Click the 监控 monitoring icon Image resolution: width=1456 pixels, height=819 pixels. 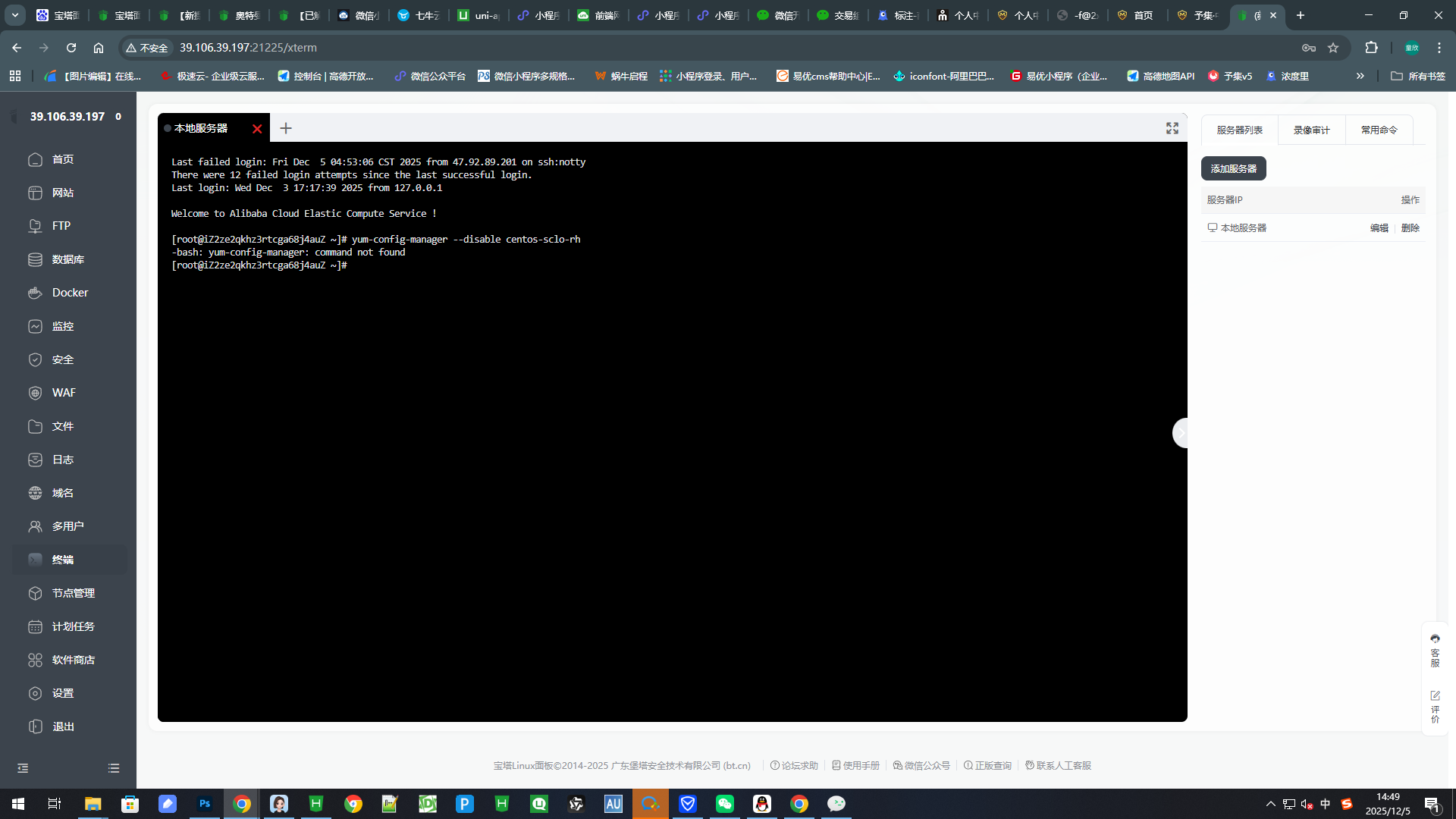(35, 326)
